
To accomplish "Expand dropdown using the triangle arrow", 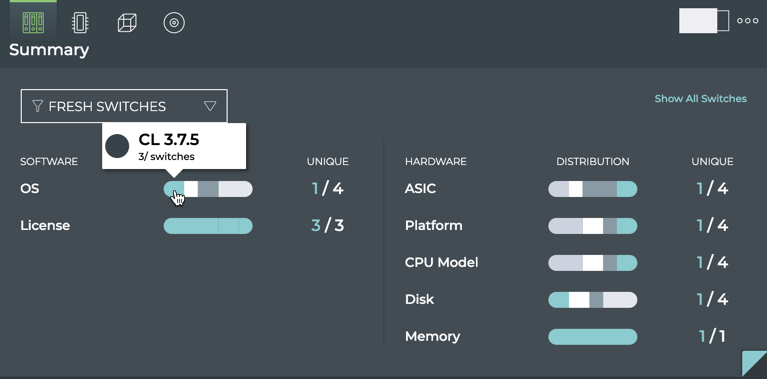I will click(210, 106).
